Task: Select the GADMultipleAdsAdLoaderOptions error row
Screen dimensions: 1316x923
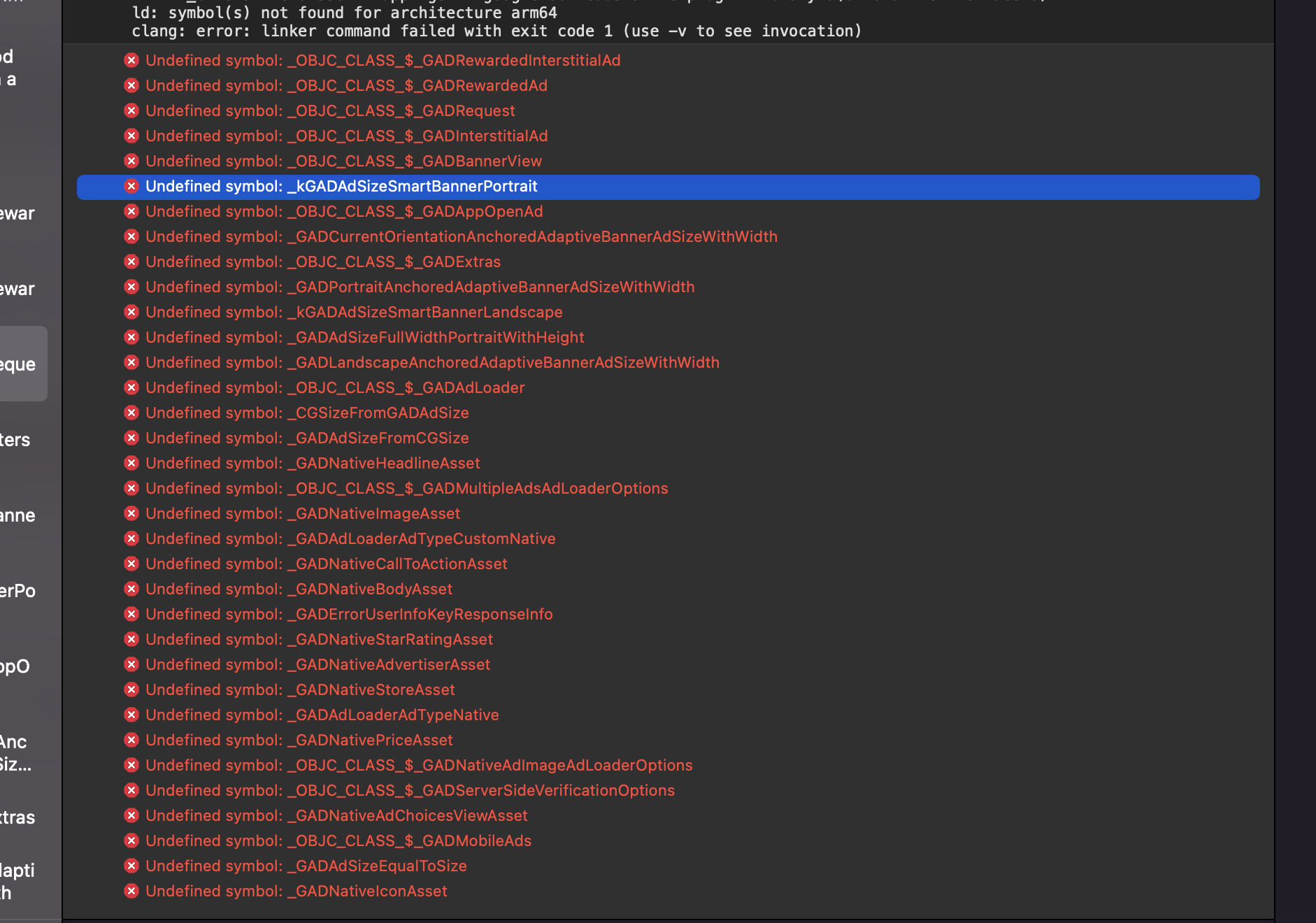Action: [x=406, y=489]
